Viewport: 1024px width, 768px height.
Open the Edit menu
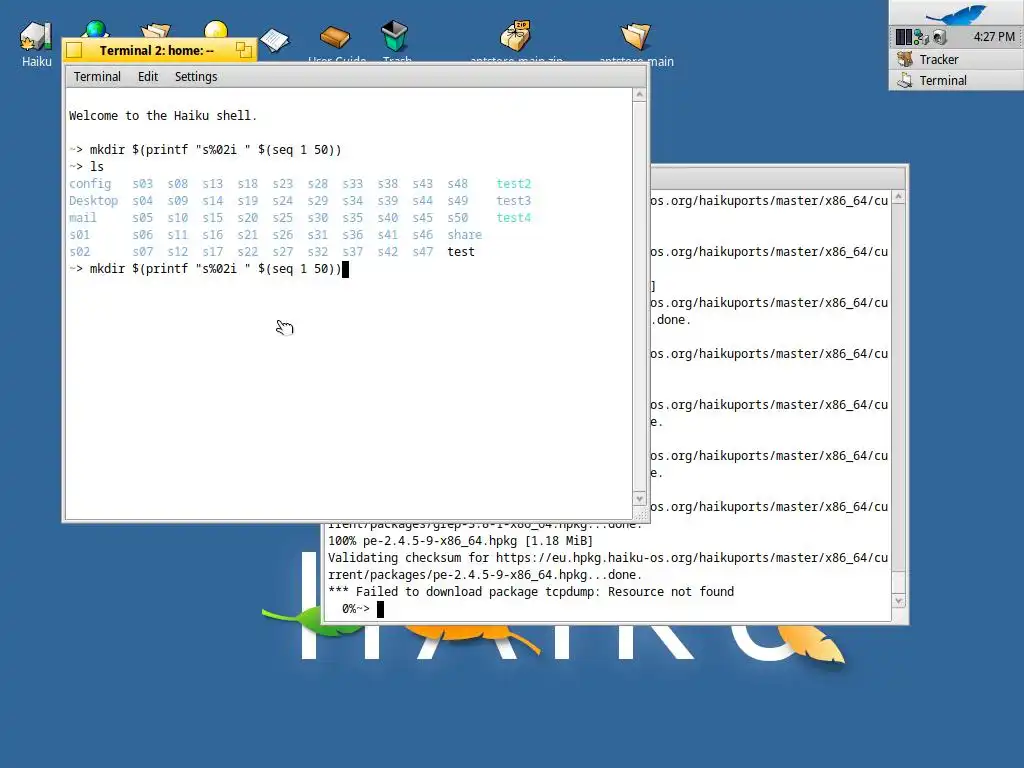148,76
